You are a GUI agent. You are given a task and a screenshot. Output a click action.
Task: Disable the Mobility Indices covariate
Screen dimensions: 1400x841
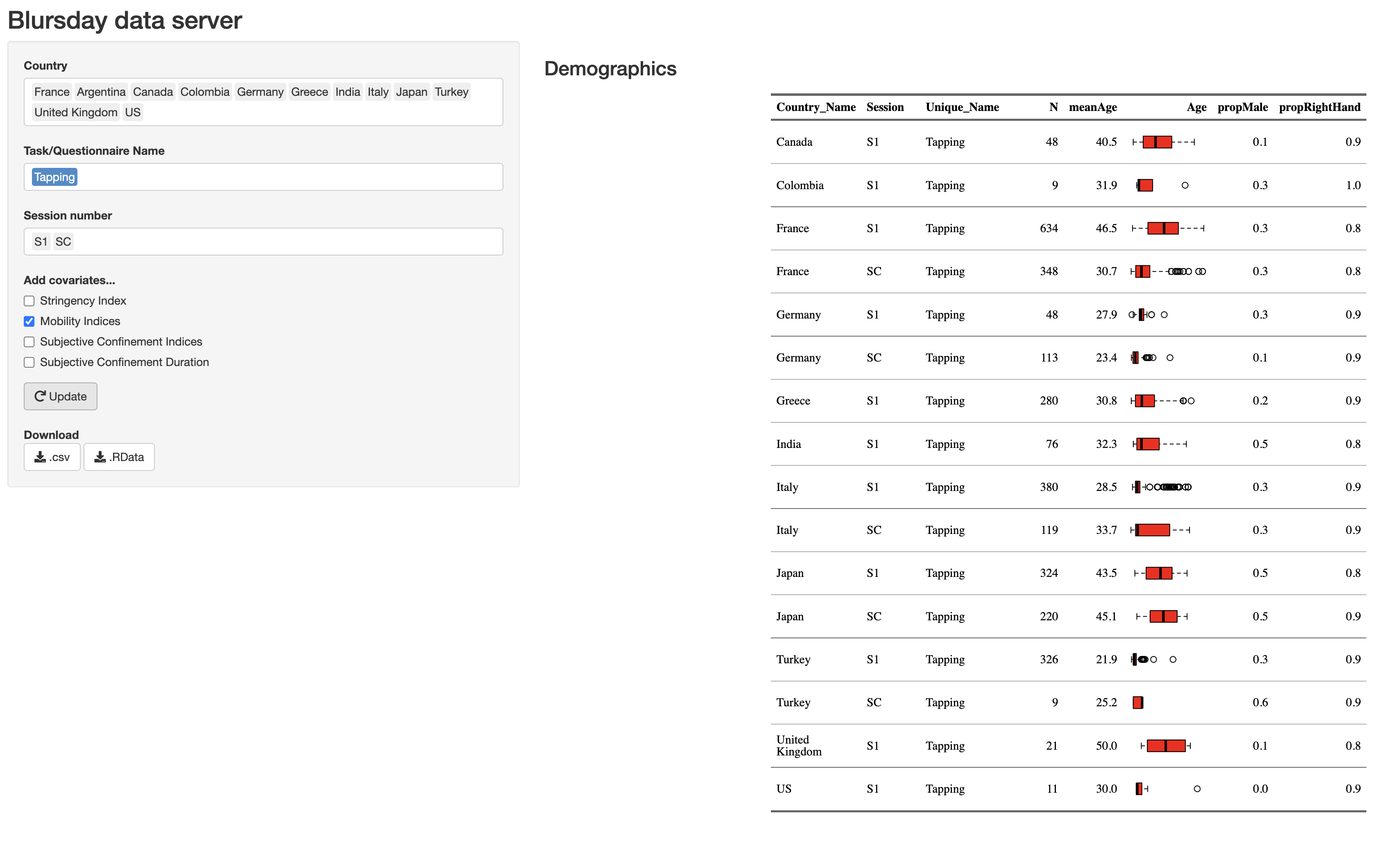click(29, 321)
